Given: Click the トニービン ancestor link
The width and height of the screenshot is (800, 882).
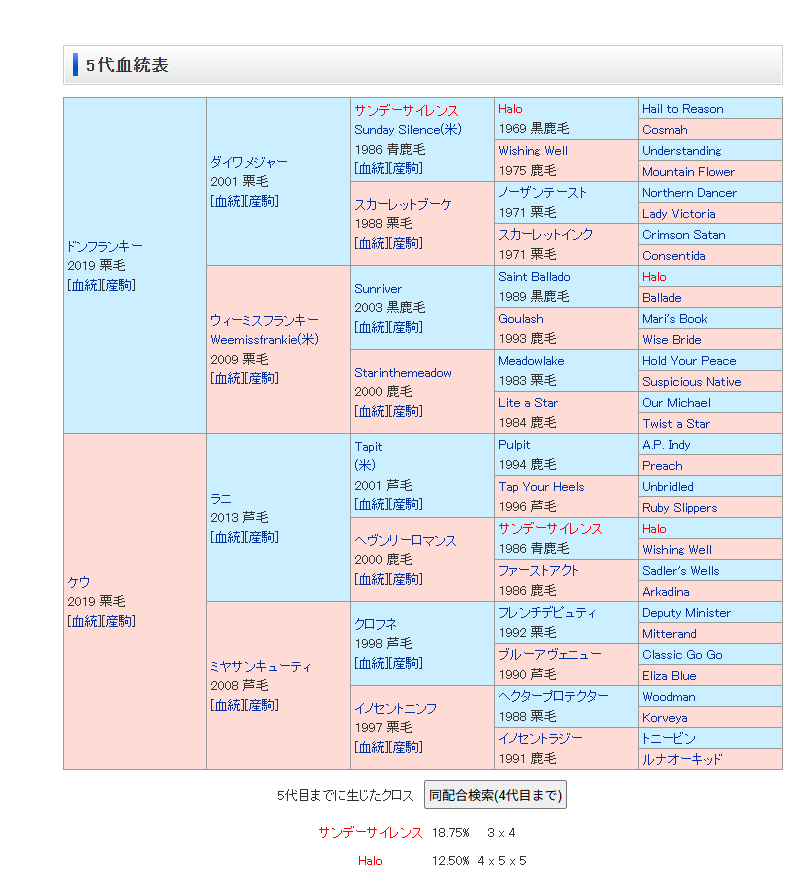Looking at the screenshot, I should 668,739.
